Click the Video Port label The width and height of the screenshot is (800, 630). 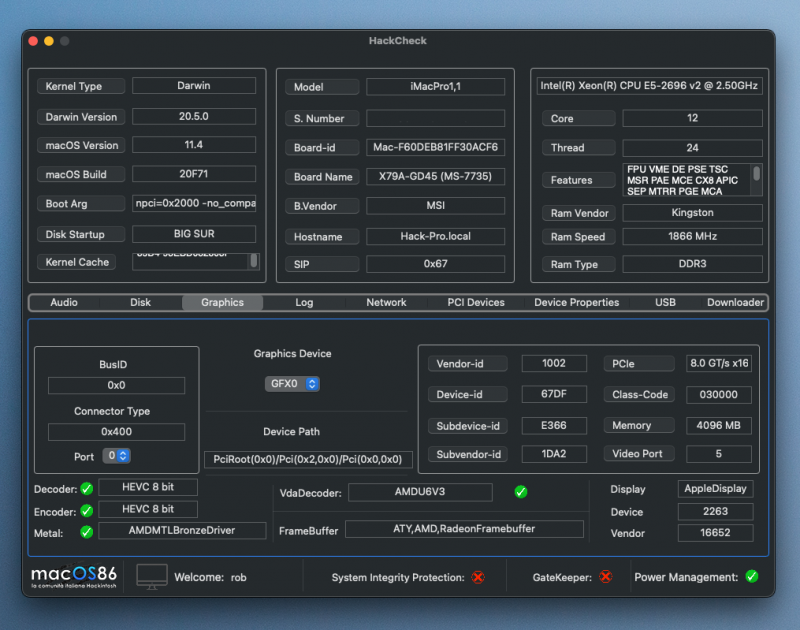639,453
